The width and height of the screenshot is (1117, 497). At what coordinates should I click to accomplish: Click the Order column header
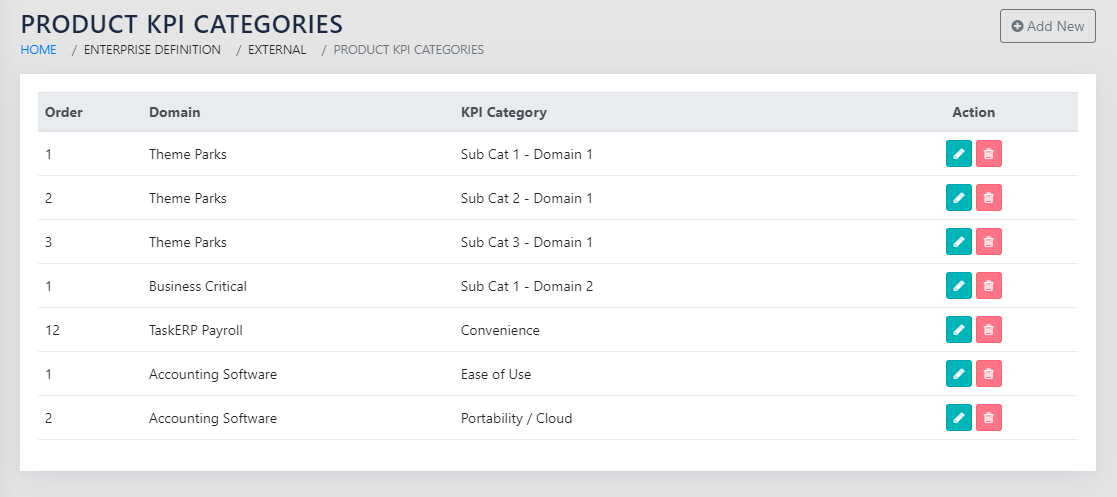[64, 112]
